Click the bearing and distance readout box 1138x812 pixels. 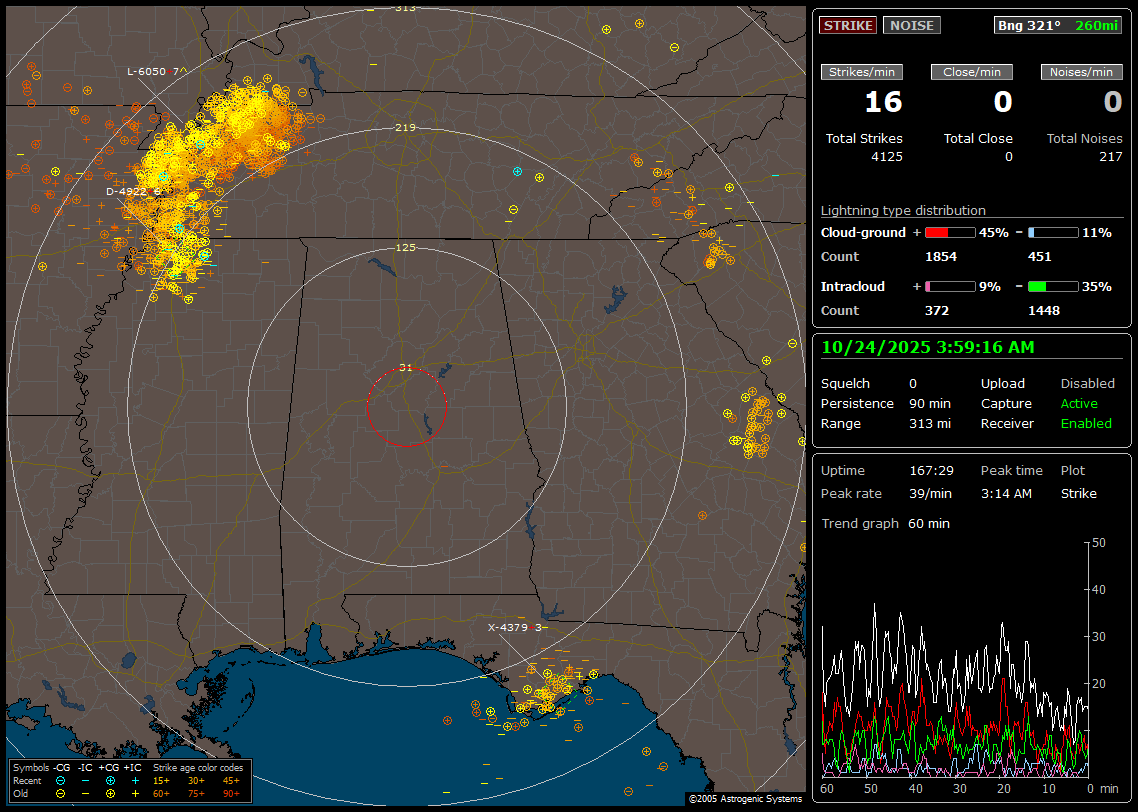[1057, 25]
